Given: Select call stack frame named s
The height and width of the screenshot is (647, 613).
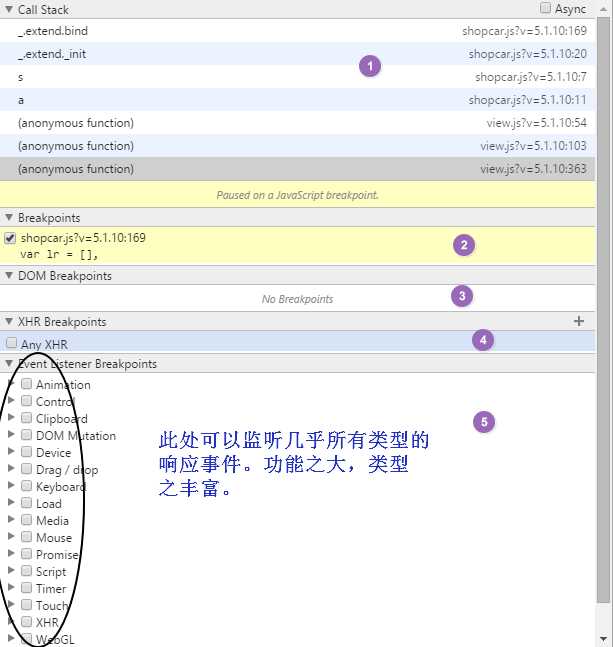Looking at the screenshot, I should pos(297,77).
